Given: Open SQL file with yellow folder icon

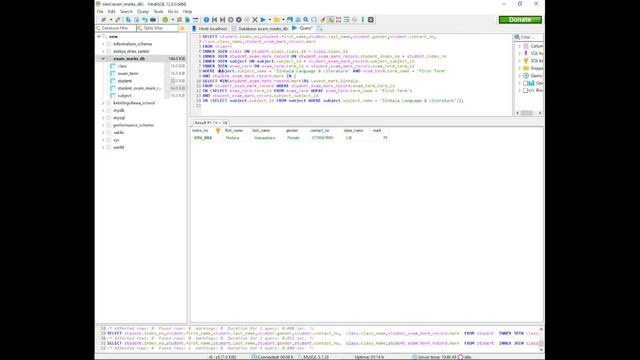Looking at the screenshot, I should 277,20.
